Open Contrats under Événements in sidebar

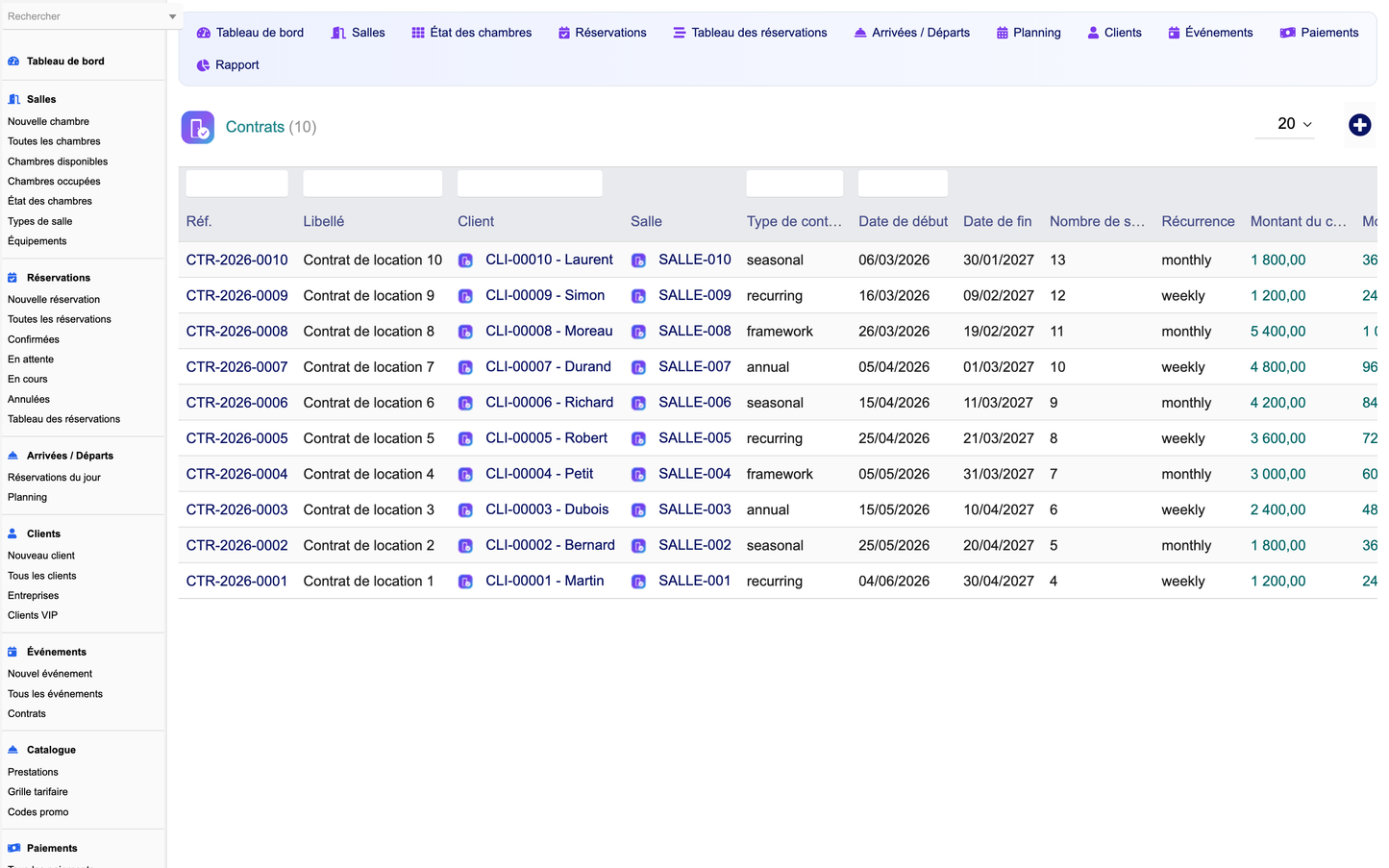27,713
